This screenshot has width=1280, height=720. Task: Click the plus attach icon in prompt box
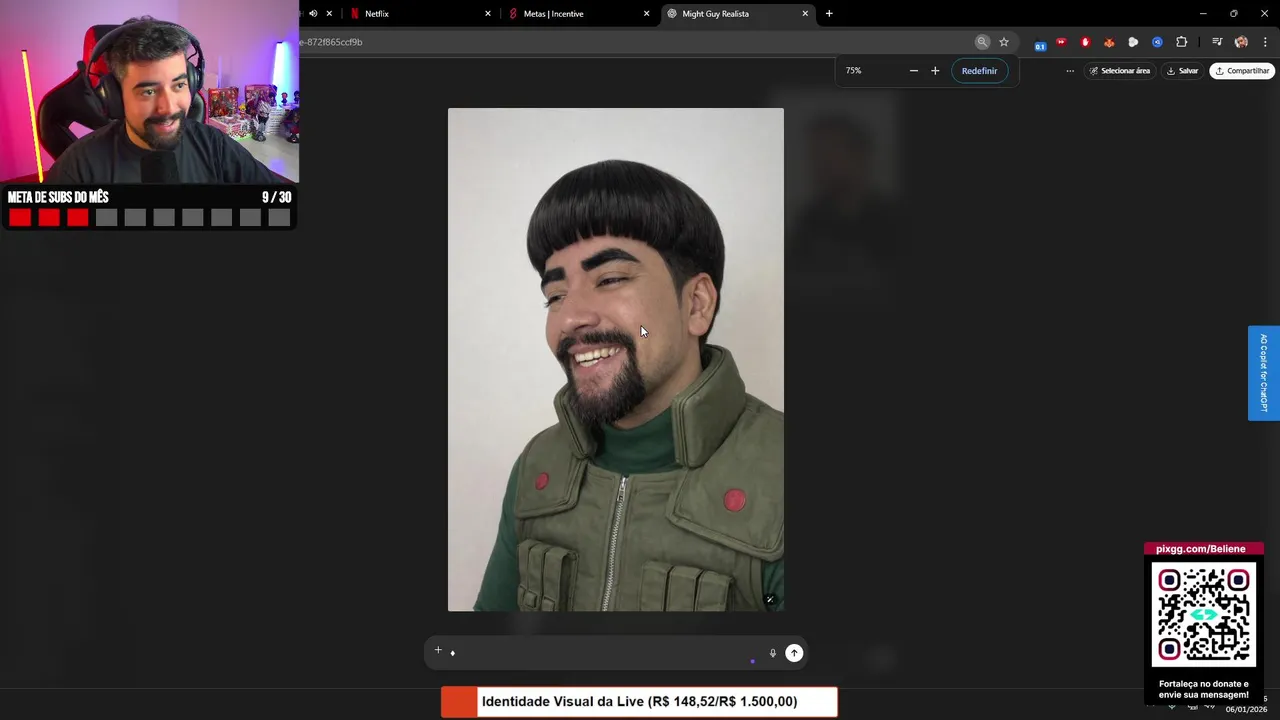438,650
